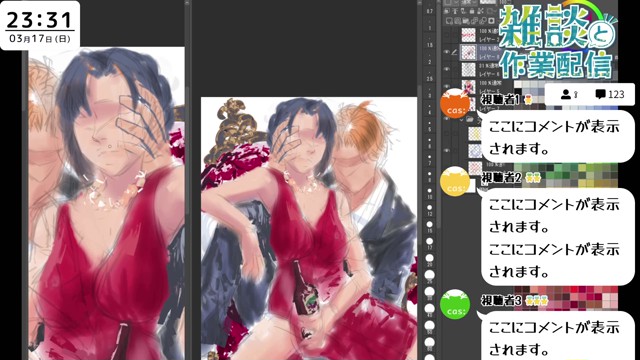Select the topmost layer thumbnail
Image resolution: width=640 pixels, height=360 pixels.
[469, 35]
